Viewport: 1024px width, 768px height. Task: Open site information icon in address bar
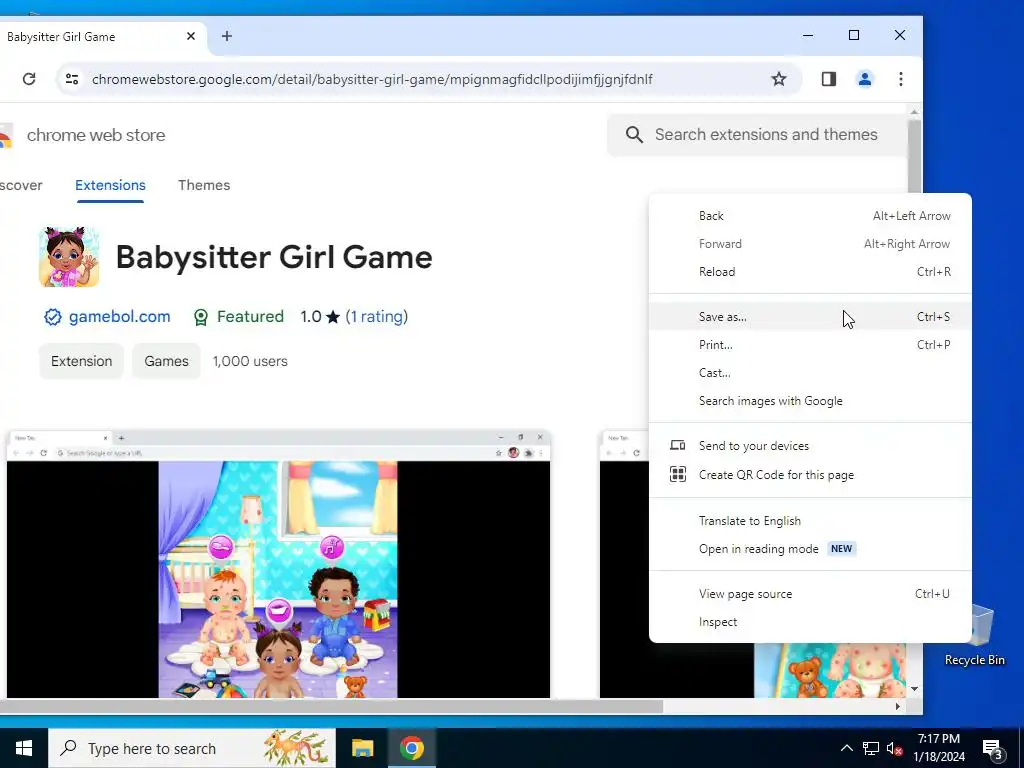[72, 79]
